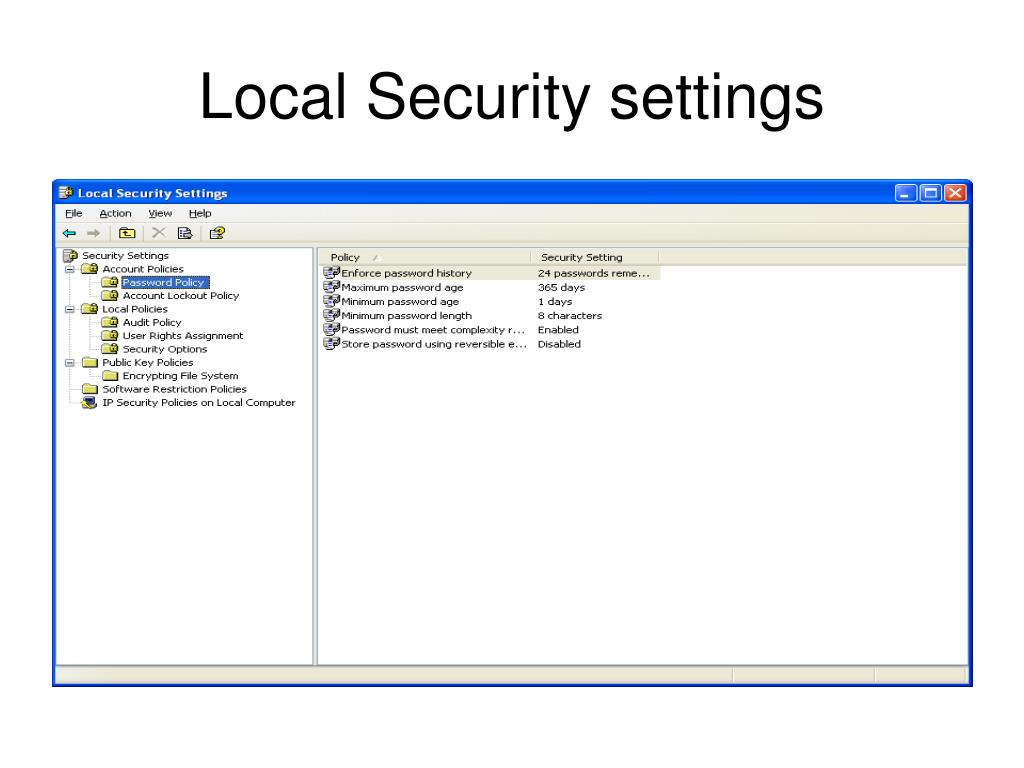This screenshot has width=1024, height=768.
Task: Click the User Rights Assignment folder icon
Action: click(110, 336)
